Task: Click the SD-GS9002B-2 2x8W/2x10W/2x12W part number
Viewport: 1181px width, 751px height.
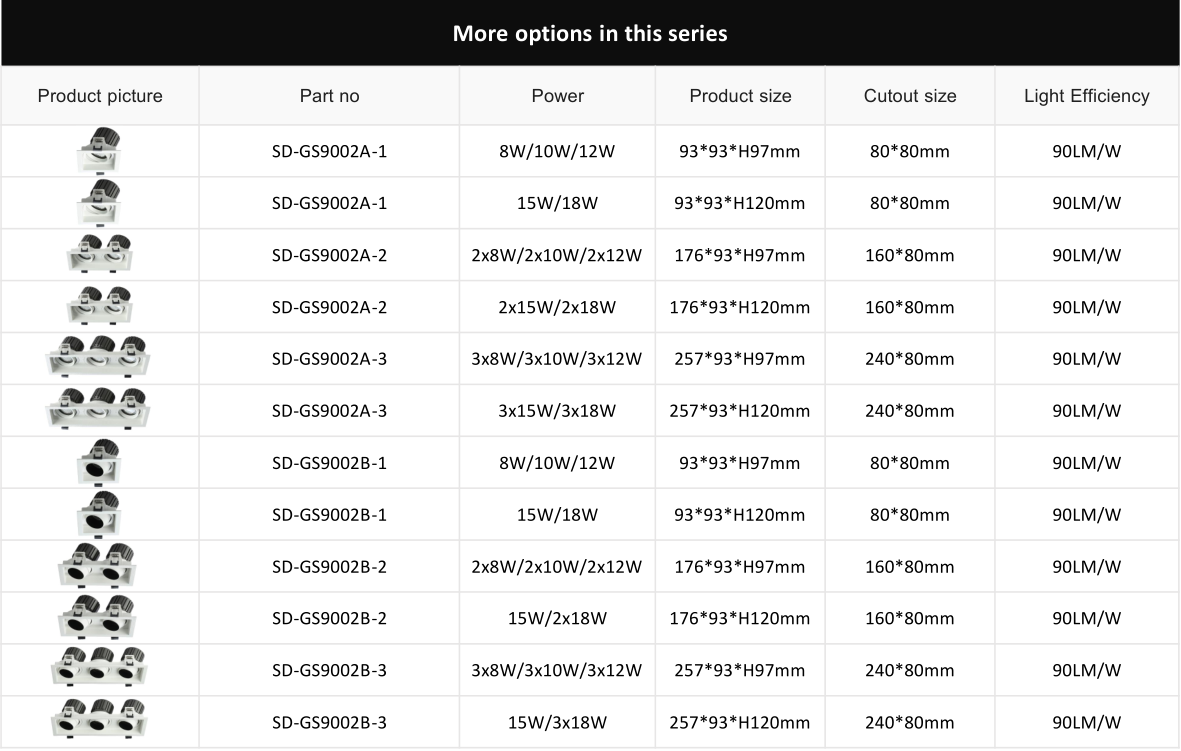Action: pos(329,567)
